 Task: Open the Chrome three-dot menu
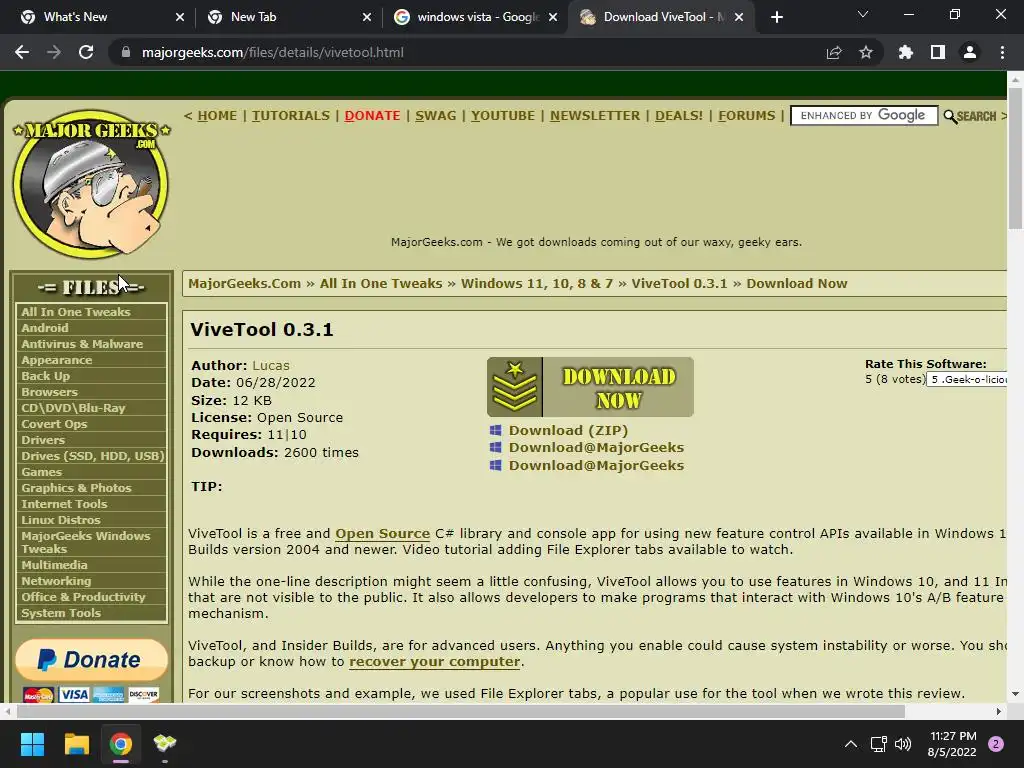coord(1002,52)
